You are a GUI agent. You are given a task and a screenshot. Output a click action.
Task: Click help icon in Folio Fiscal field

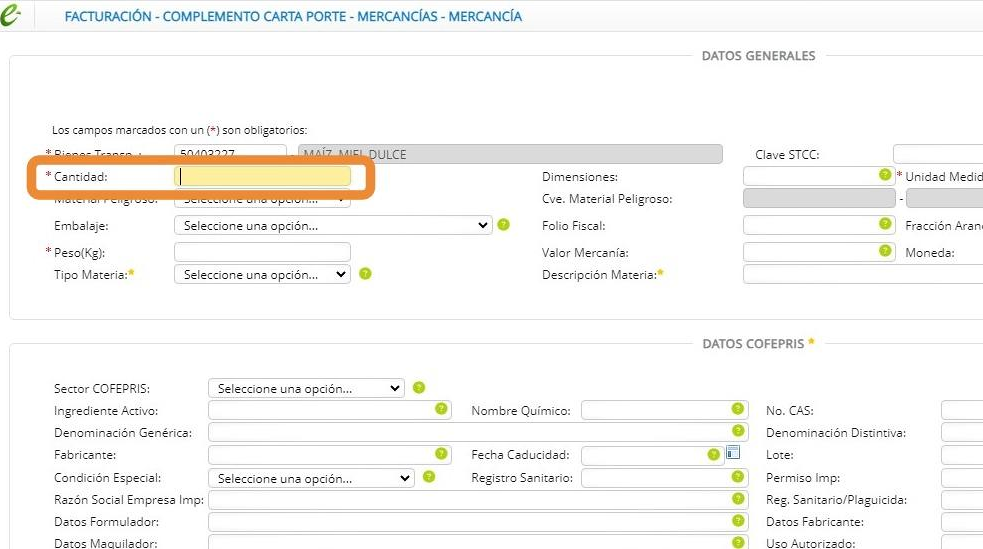click(885, 224)
